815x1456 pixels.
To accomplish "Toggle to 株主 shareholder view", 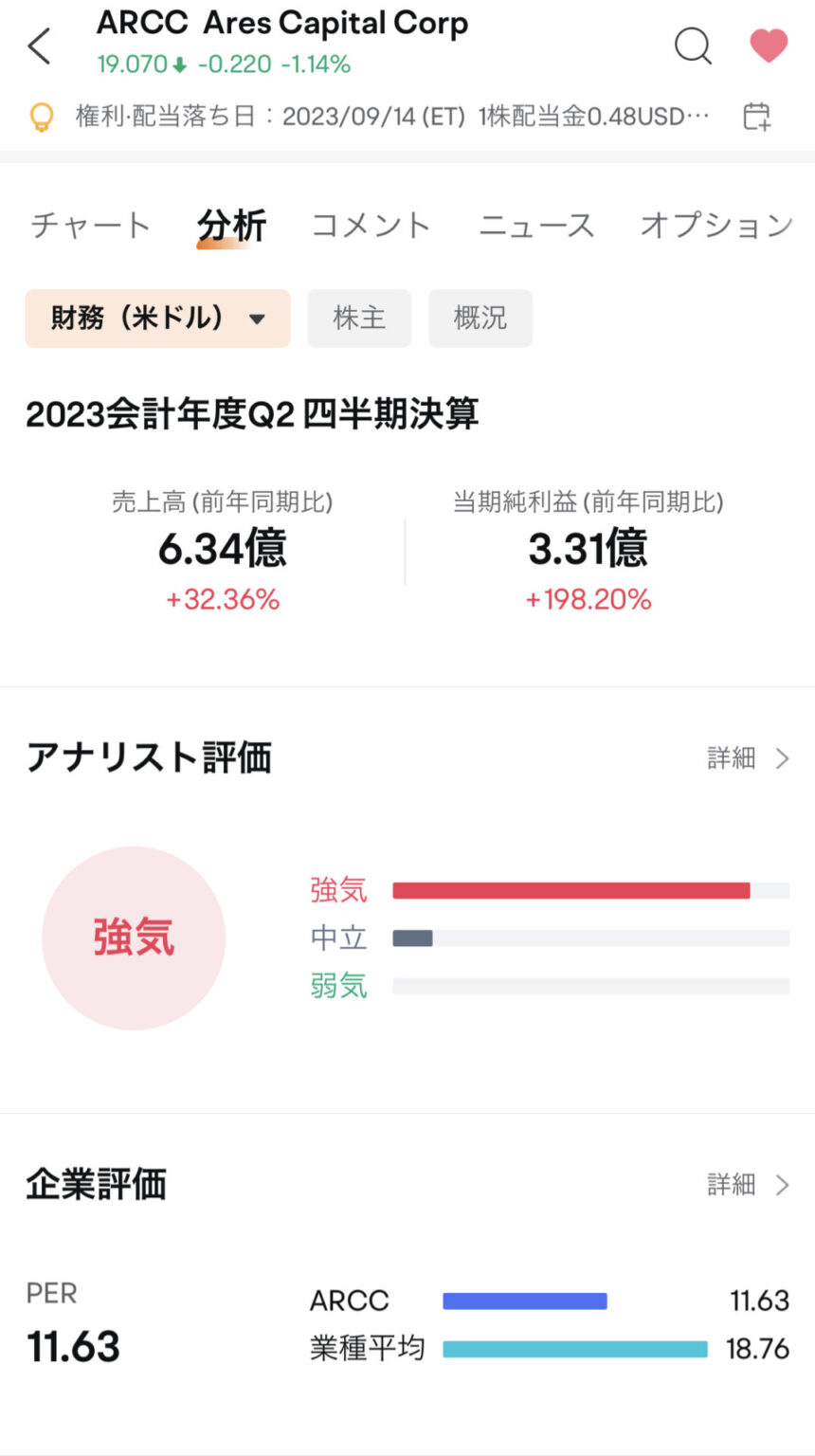I will (359, 318).
